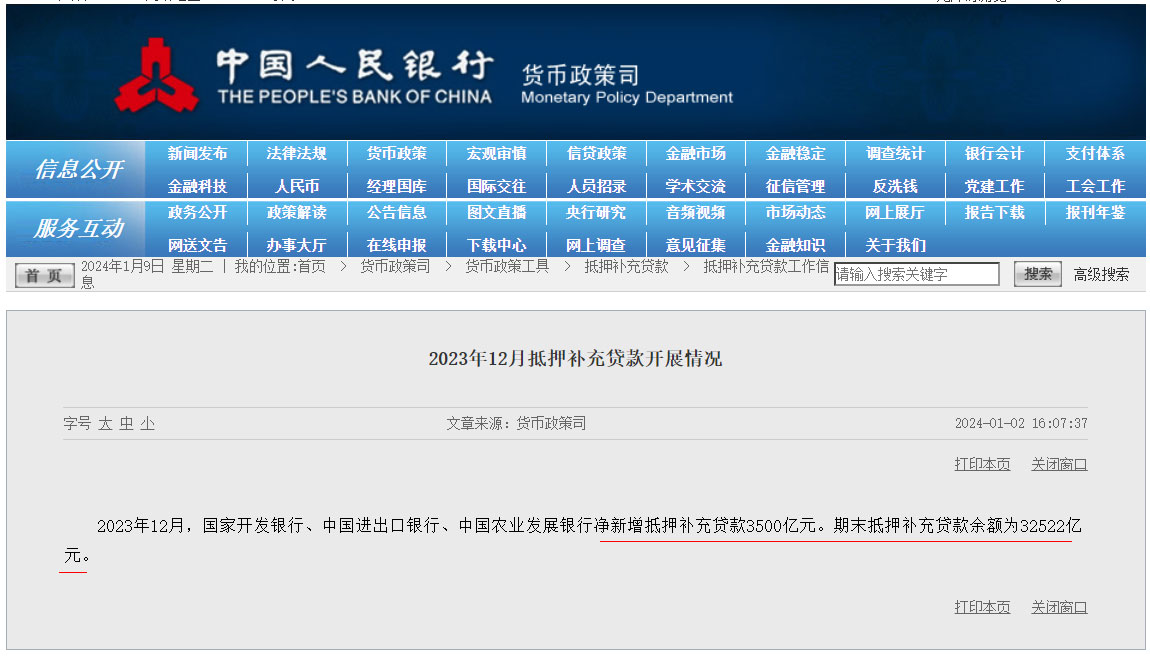Open 征信管理 from the navigation
Viewport: 1150px width, 656px height.
[796, 186]
